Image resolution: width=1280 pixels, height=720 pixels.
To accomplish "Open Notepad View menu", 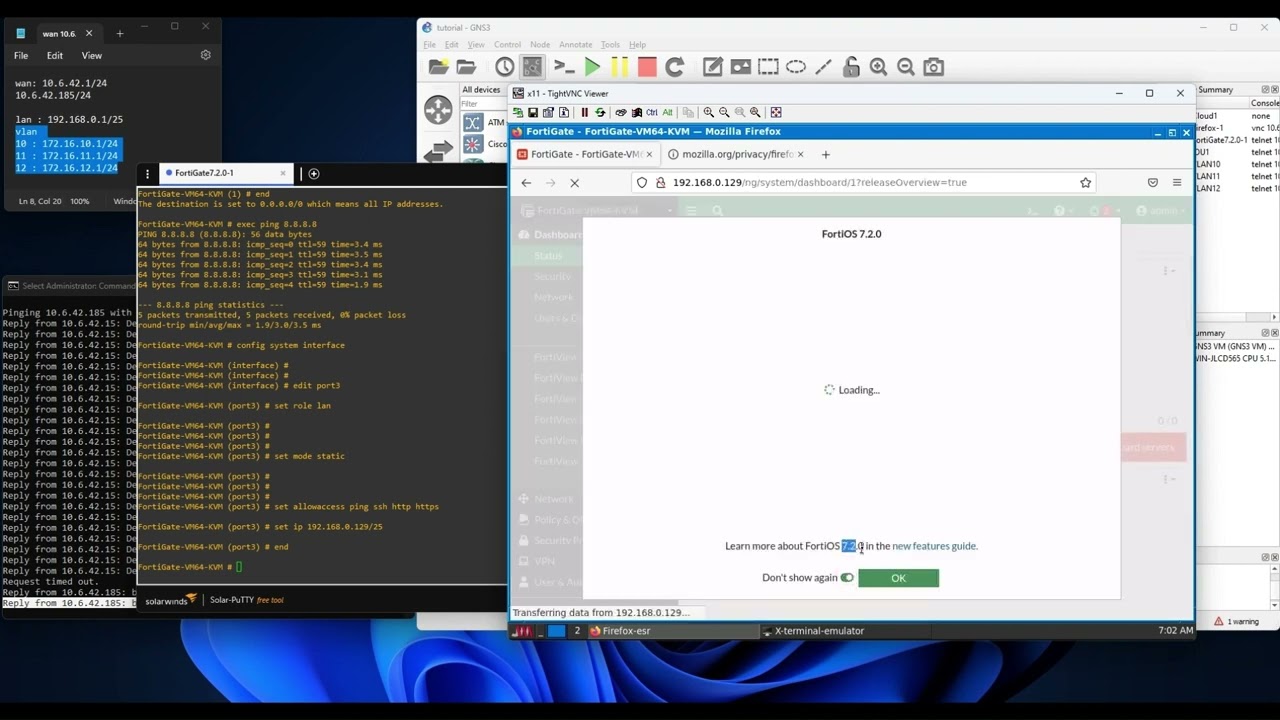I will (91, 56).
